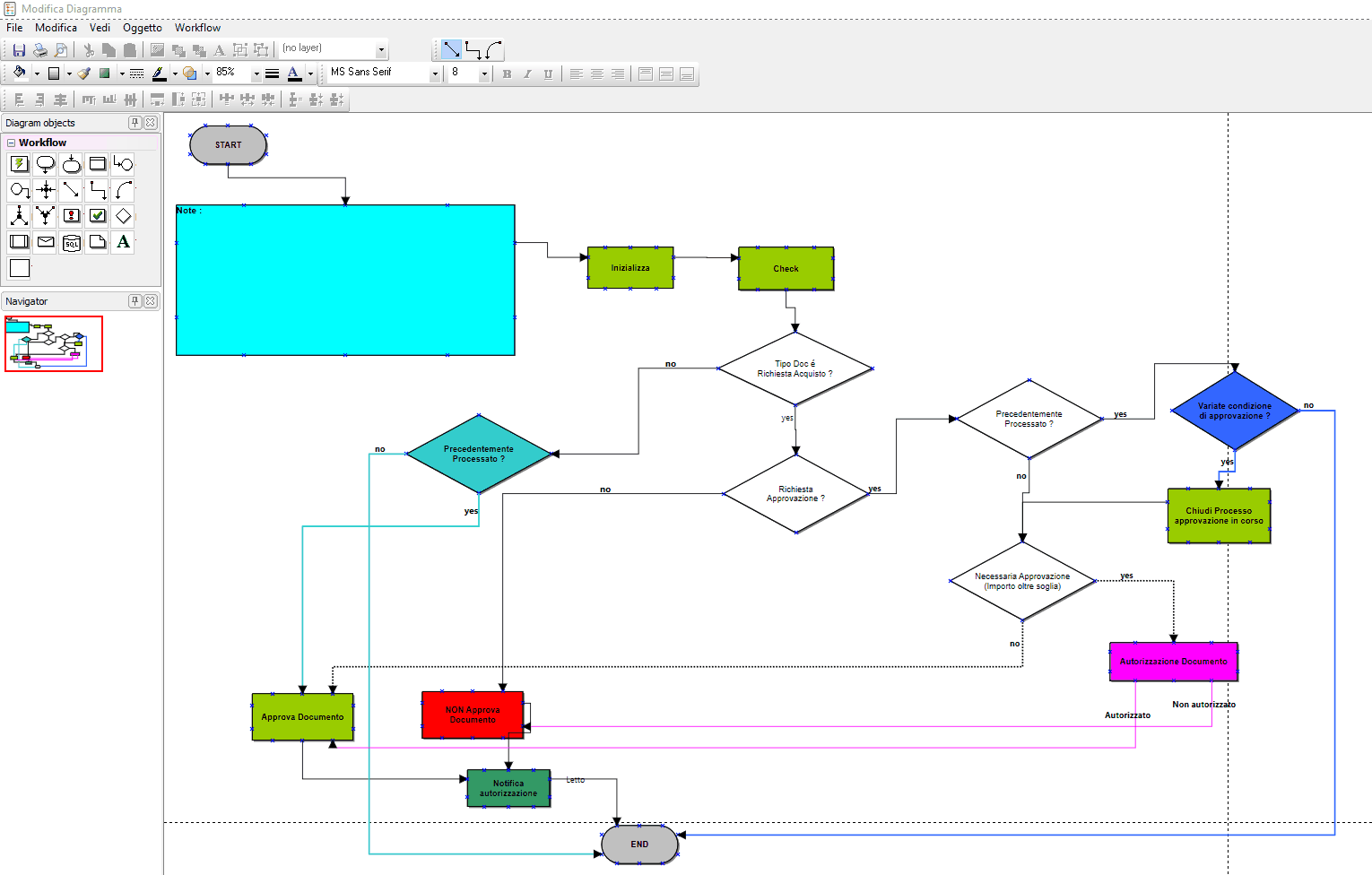Click the Navigator diagram thumbnail
1372x875 pixels.
point(54,343)
